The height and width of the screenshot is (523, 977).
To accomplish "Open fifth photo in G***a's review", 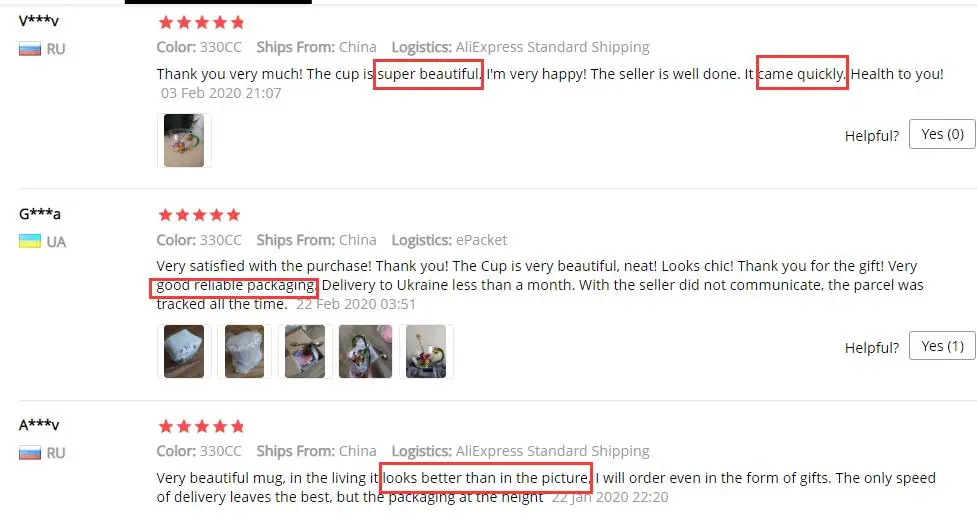I will [426, 351].
